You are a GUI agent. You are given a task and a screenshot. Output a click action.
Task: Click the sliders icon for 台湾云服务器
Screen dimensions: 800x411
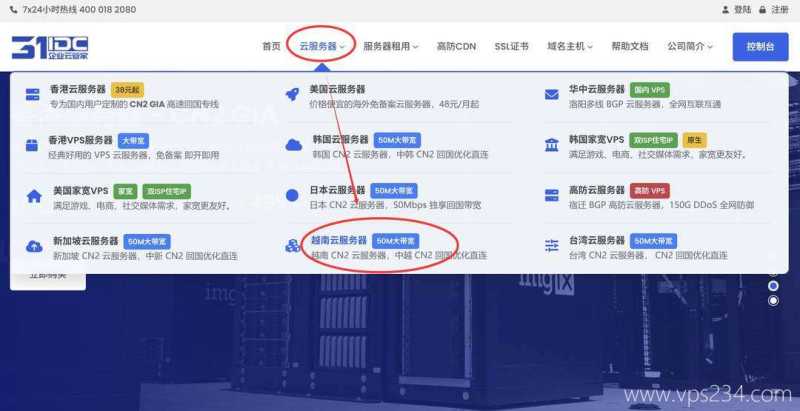point(552,246)
